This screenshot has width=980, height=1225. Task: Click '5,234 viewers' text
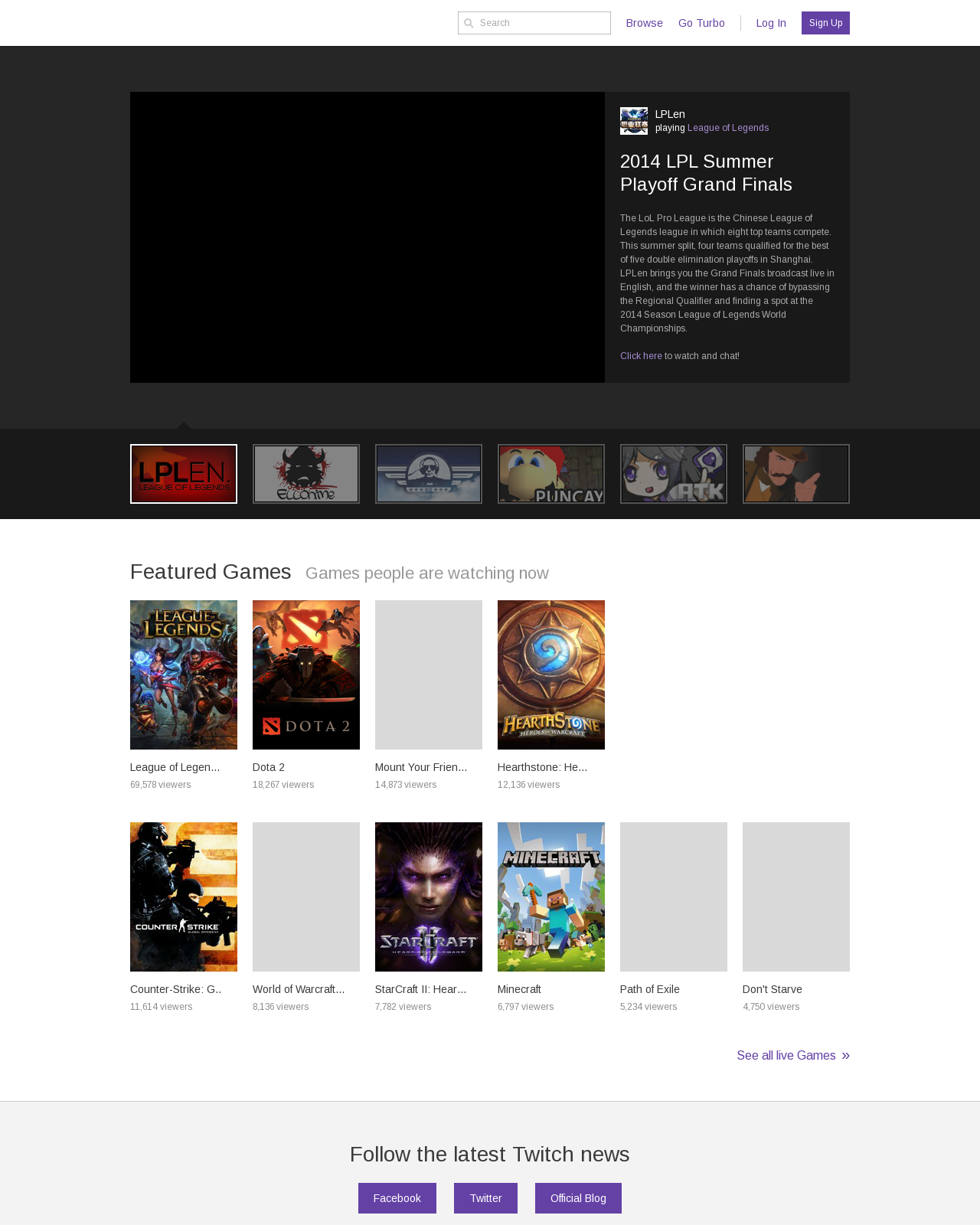pyautogui.click(x=648, y=1007)
